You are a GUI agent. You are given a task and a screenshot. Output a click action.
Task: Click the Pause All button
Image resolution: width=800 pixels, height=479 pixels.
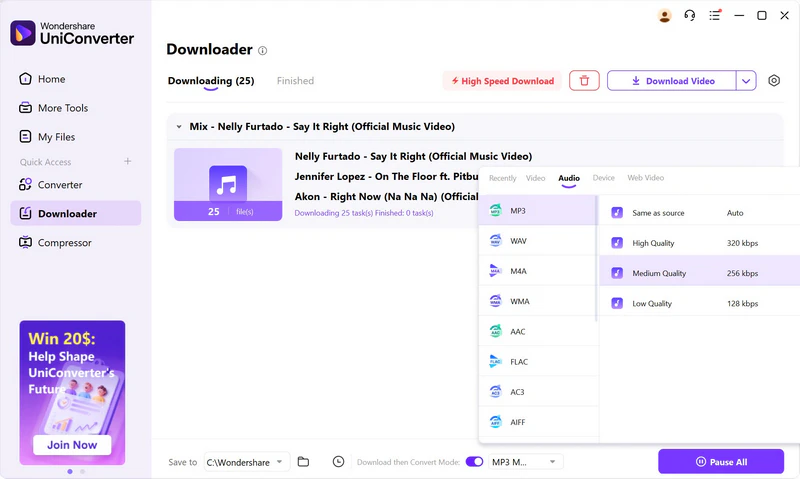(720, 461)
